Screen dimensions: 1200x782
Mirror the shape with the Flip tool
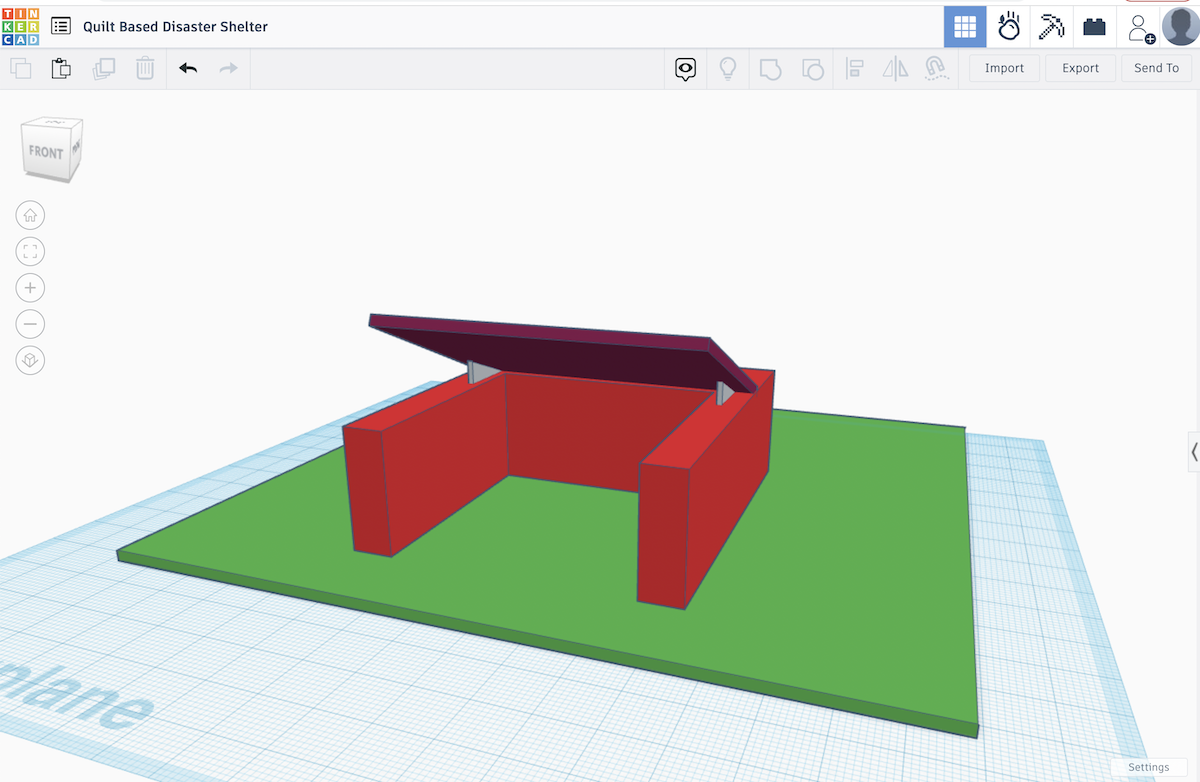894,68
